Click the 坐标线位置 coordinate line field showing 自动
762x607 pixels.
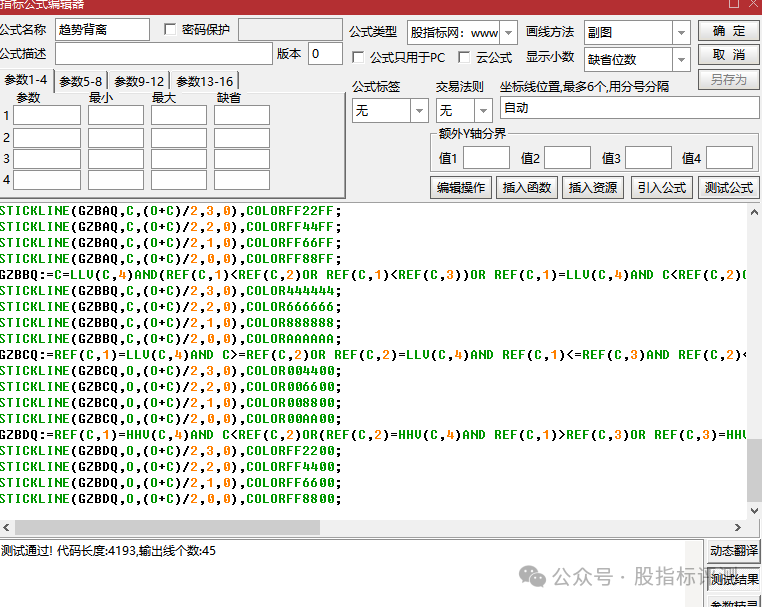(630, 107)
